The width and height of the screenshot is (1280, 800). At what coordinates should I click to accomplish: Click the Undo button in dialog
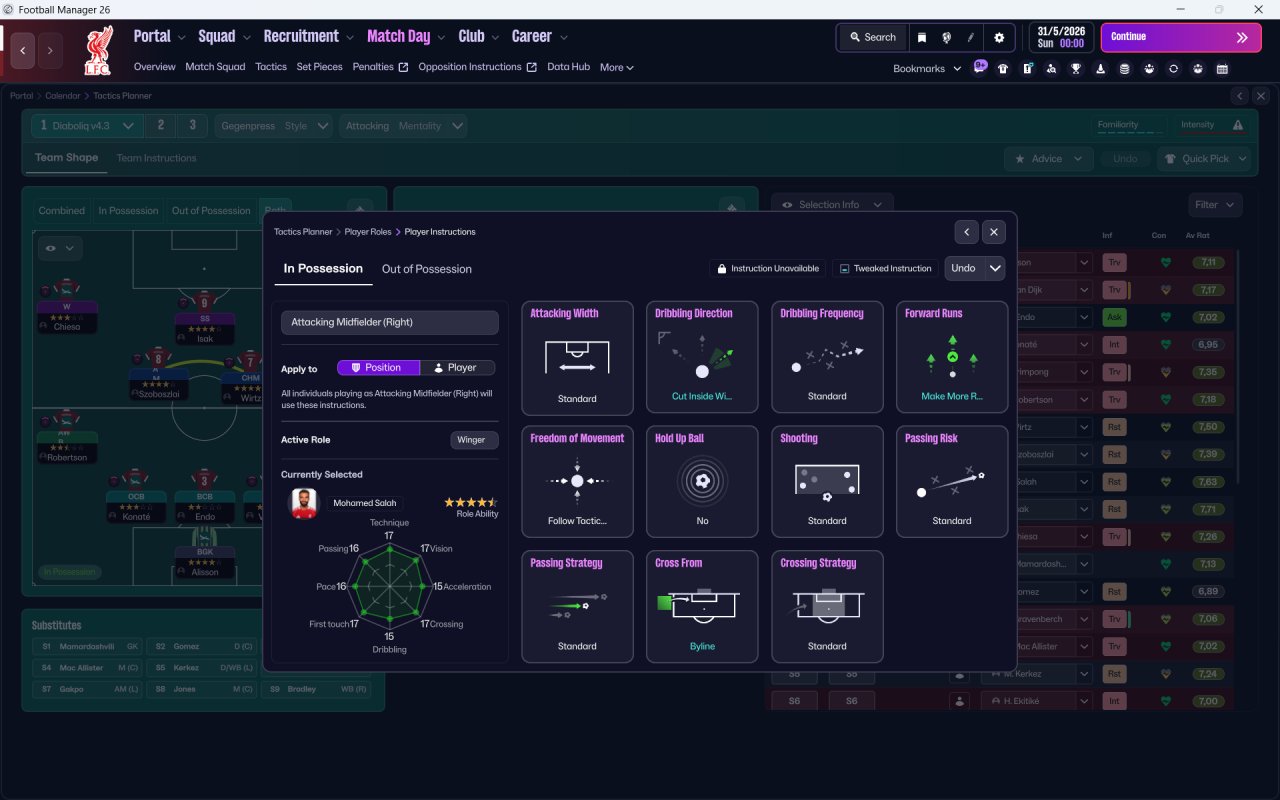[964, 268]
